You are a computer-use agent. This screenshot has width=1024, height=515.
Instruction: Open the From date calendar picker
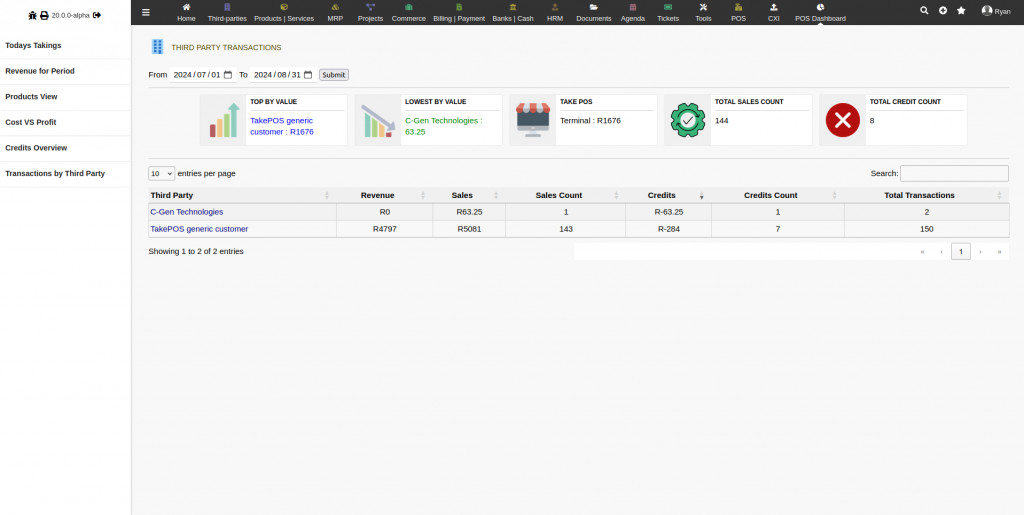[228, 75]
